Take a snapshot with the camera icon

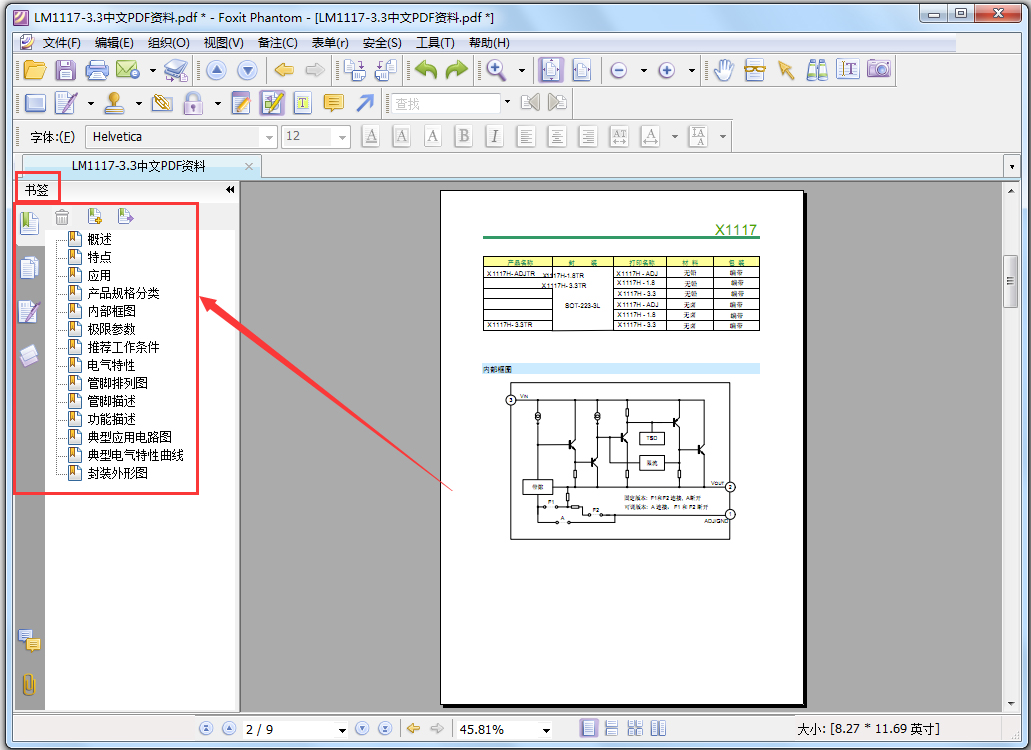[x=879, y=68]
